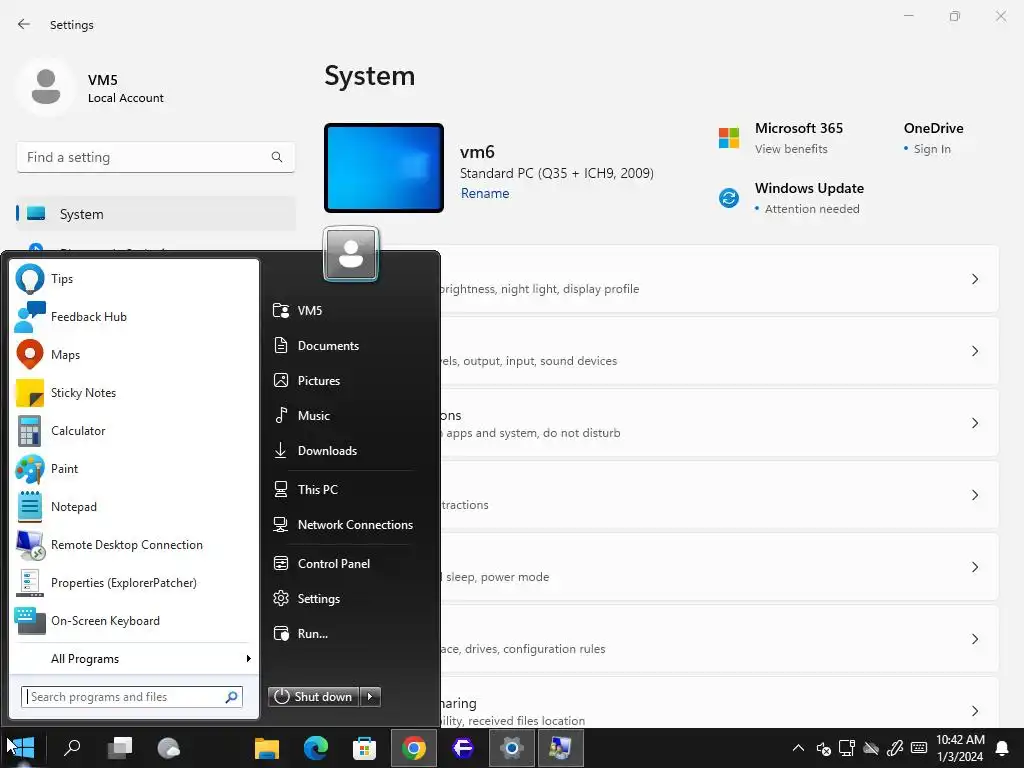This screenshot has width=1024, height=768.
Task: Click the Windows Start button
Action: pos(21,748)
